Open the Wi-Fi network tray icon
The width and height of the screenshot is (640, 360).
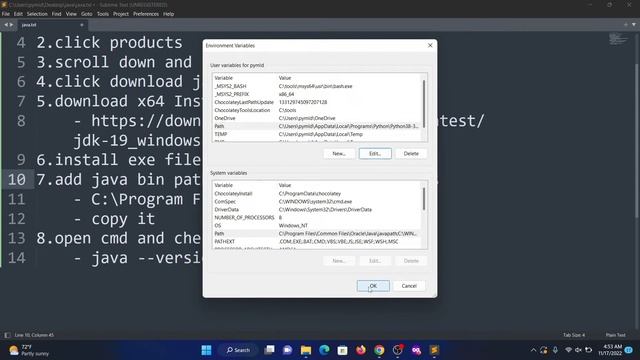pyautogui.click(x=568, y=350)
